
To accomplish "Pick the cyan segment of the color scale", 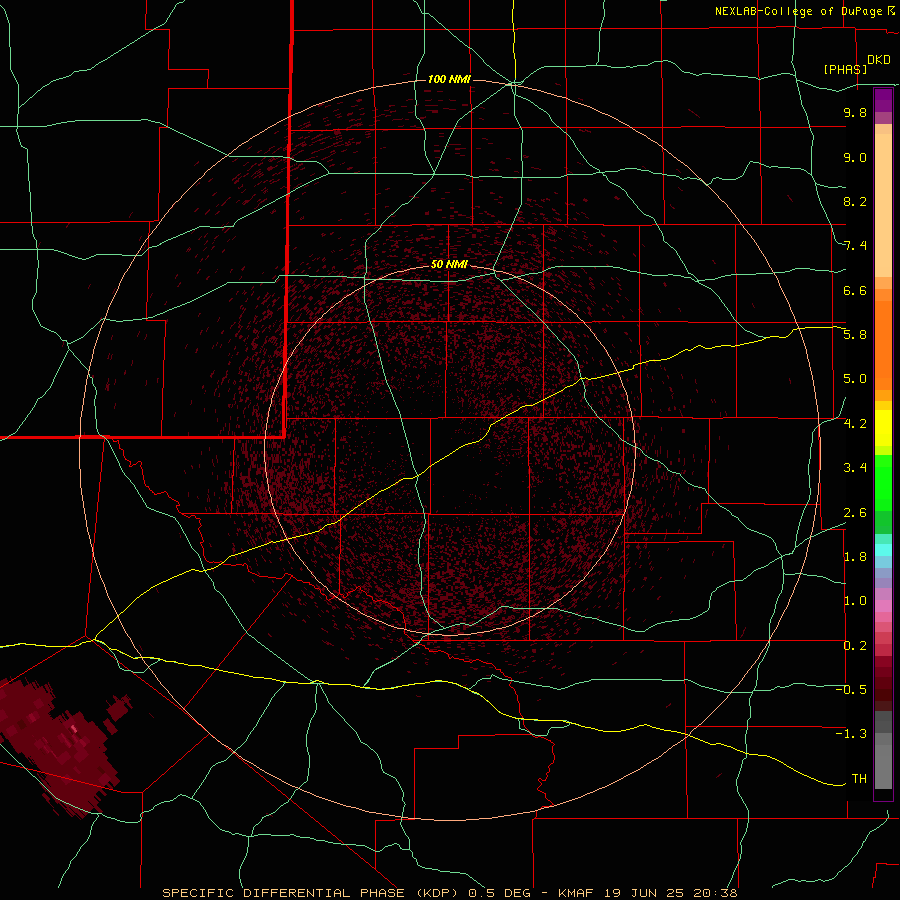I will 883,550.
